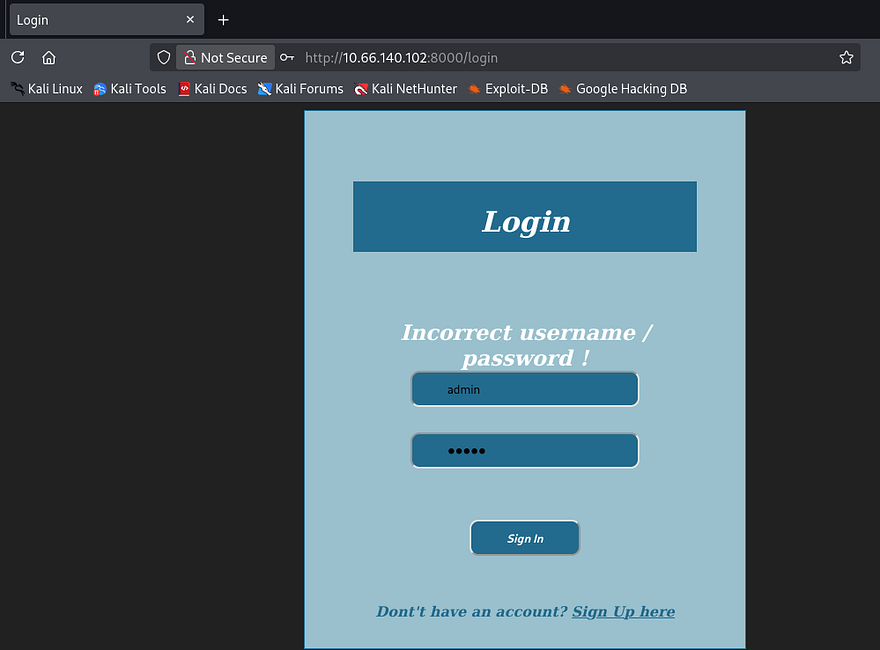Open the Kali Docs bookmark
The width and height of the screenshot is (880, 650).
[212, 89]
